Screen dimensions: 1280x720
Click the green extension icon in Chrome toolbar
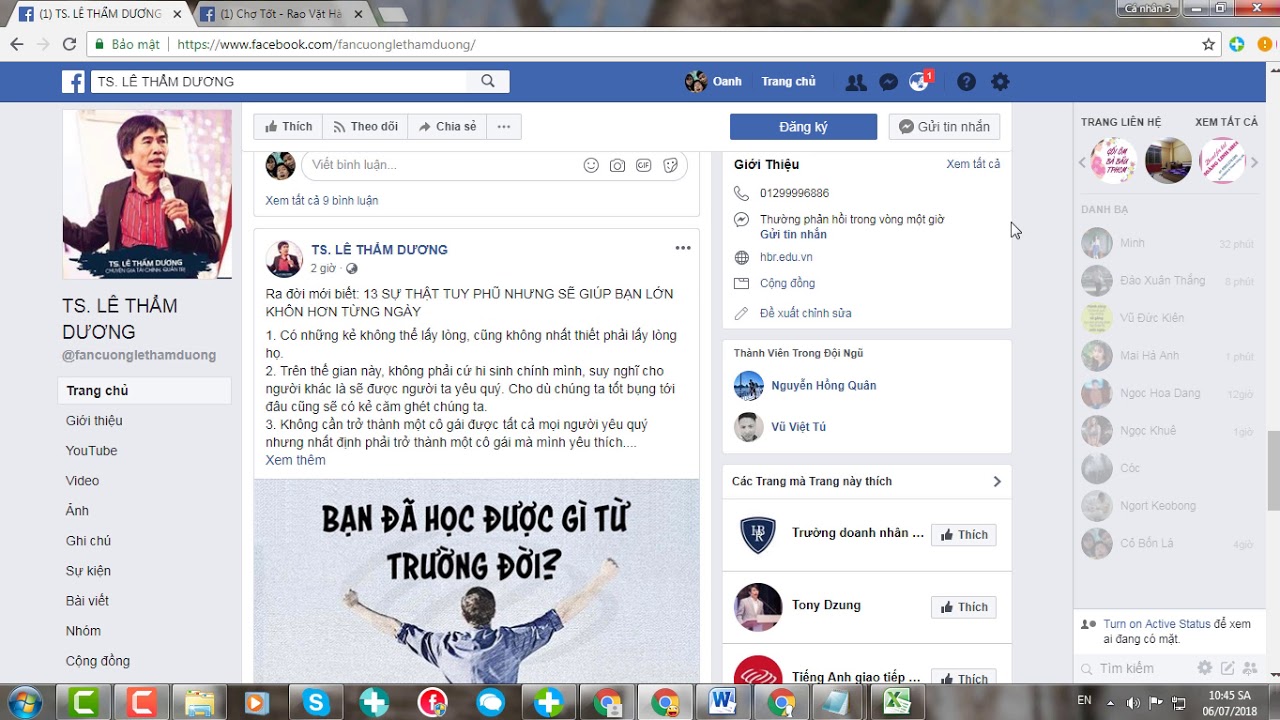click(1237, 44)
